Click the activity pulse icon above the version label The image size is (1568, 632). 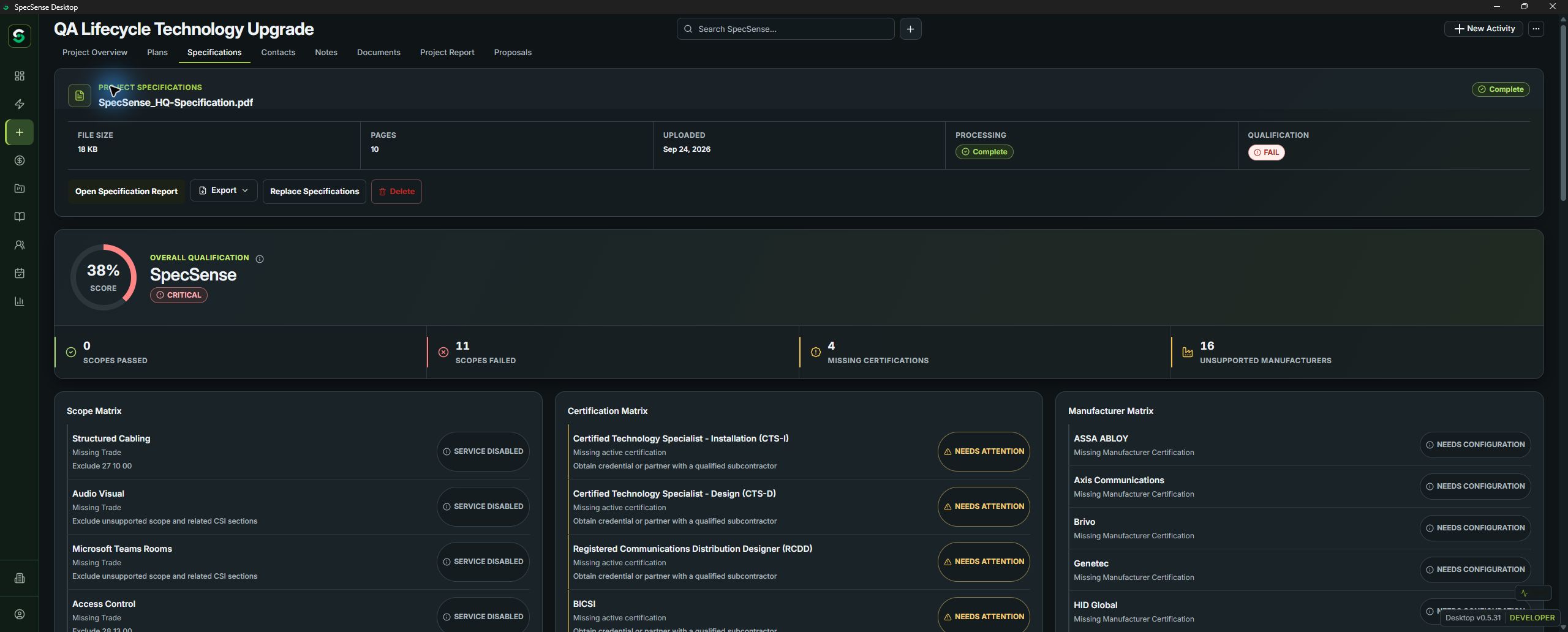(1525, 593)
